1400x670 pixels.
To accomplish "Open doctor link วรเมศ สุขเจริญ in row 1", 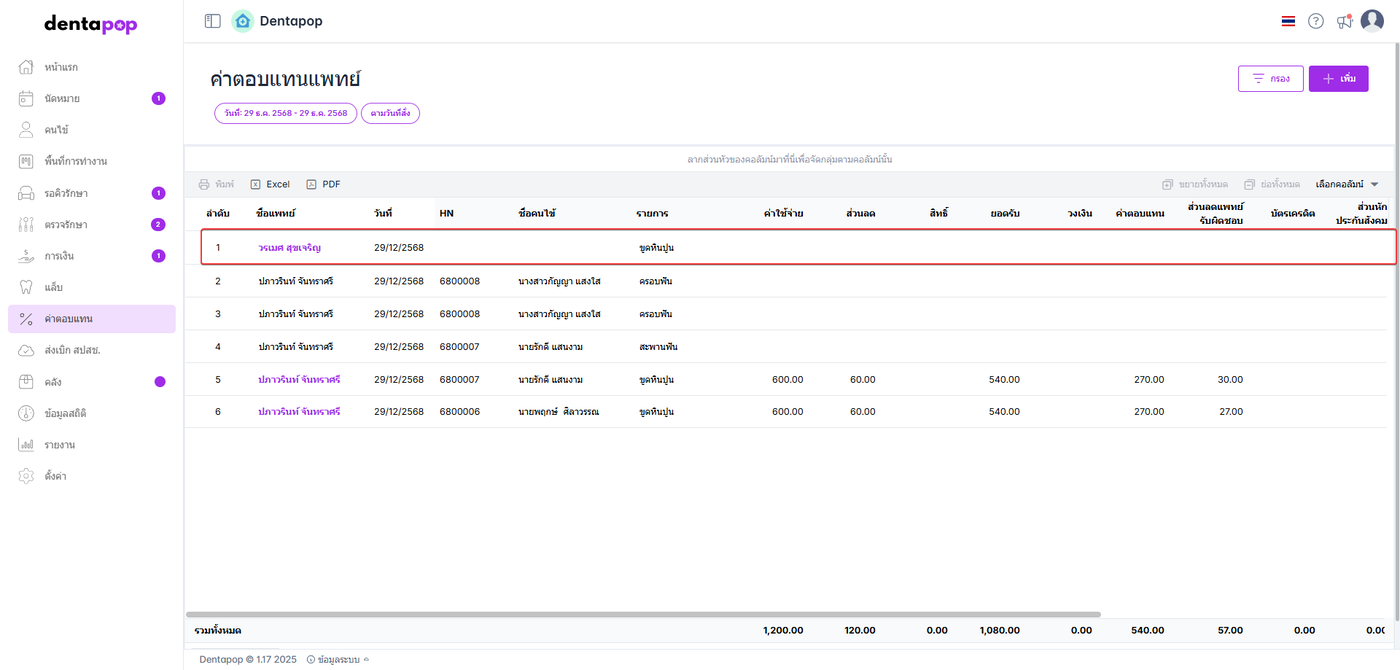I will tap(289, 247).
